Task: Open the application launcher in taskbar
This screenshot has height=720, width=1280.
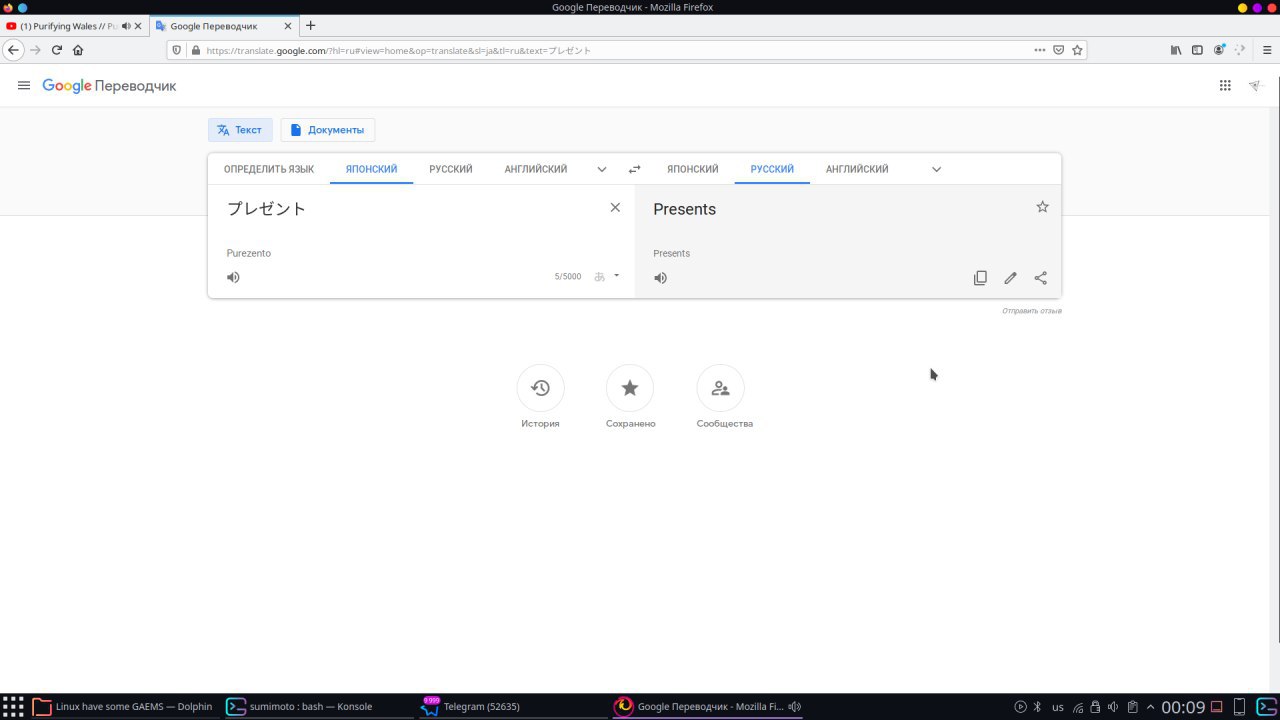Action: (14, 706)
